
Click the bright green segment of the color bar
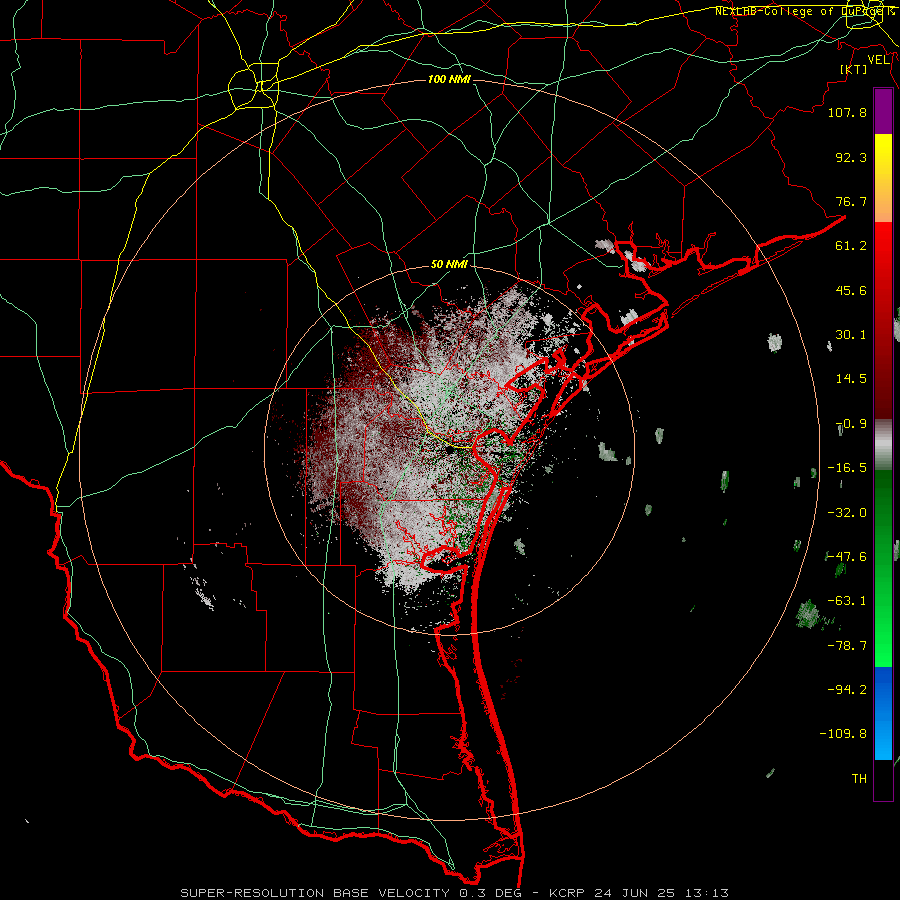pos(883,568)
